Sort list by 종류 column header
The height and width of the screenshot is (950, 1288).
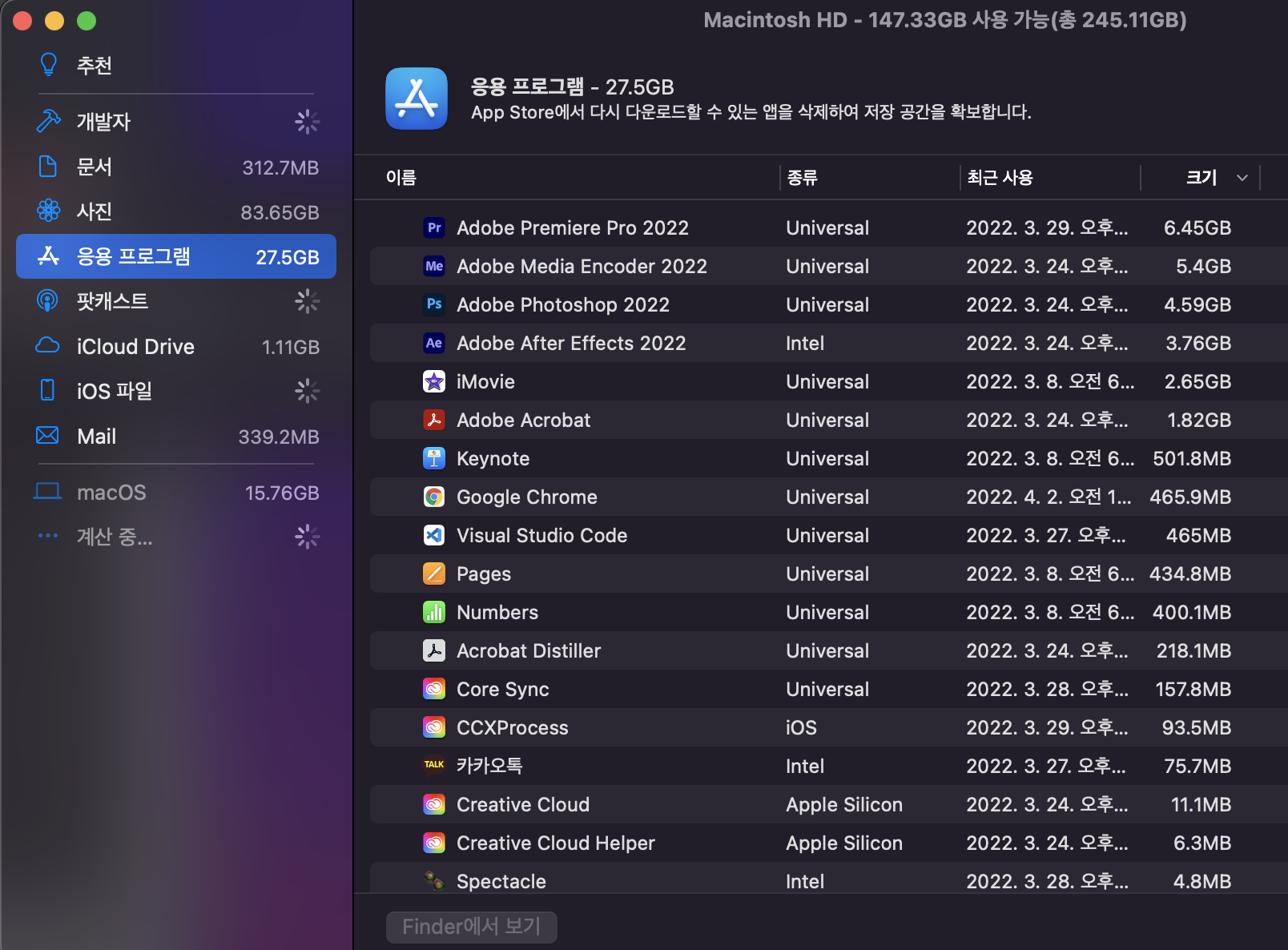point(802,178)
